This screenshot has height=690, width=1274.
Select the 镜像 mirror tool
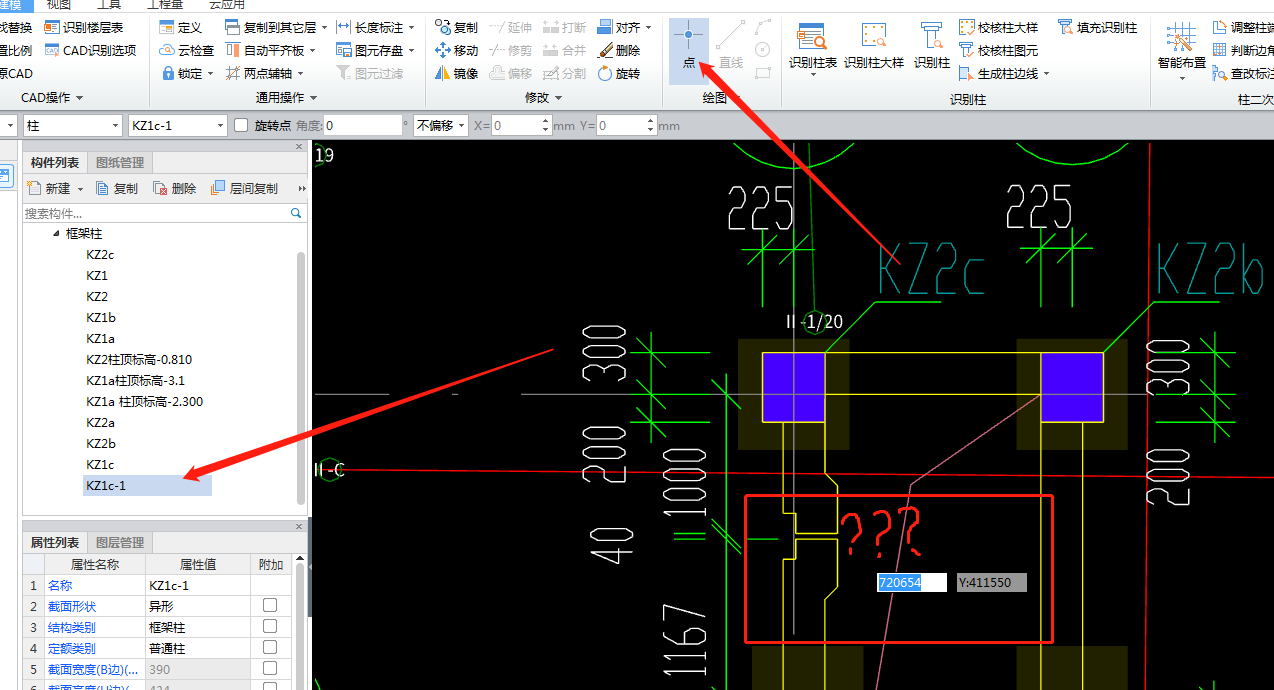(x=457, y=73)
